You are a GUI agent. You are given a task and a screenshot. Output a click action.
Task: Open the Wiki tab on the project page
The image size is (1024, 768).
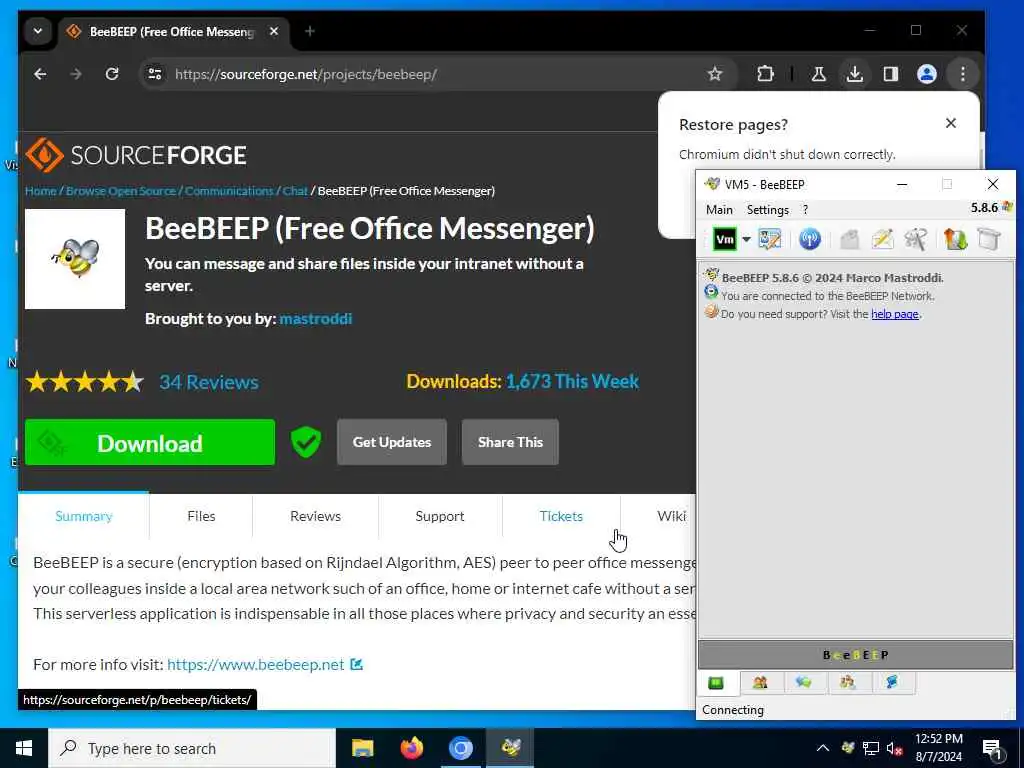671,516
